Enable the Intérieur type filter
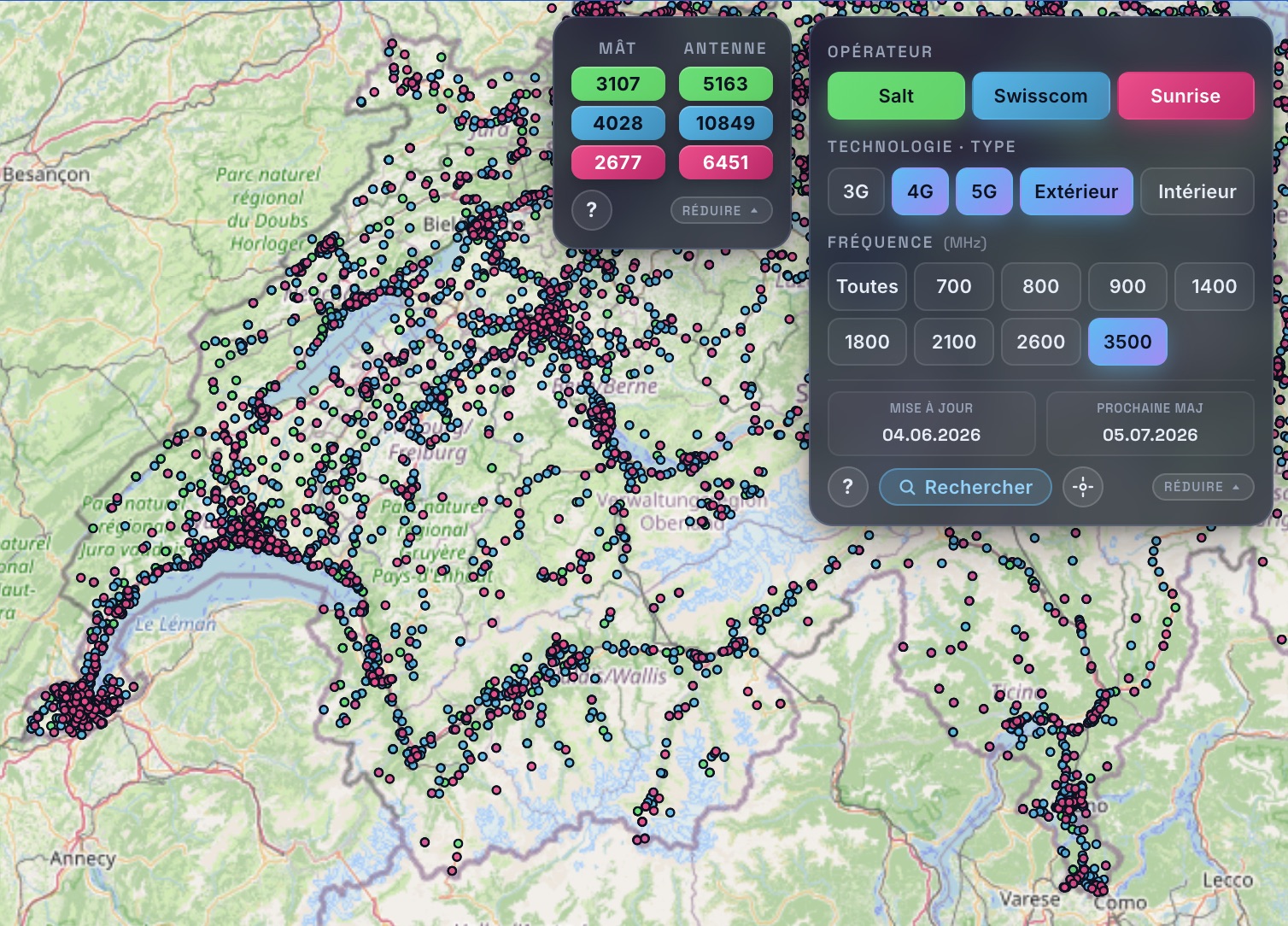1288x926 pixels. coord(1197,191)
